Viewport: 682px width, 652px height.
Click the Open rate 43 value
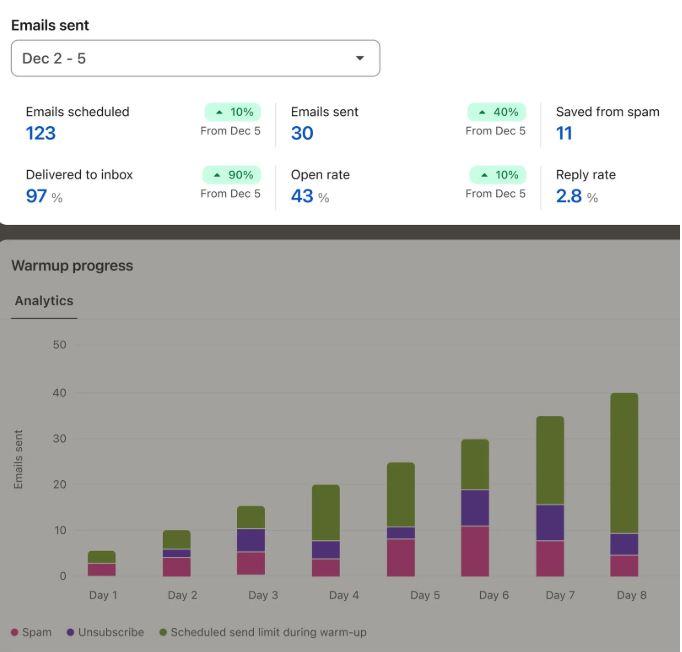tap(302, 196)
